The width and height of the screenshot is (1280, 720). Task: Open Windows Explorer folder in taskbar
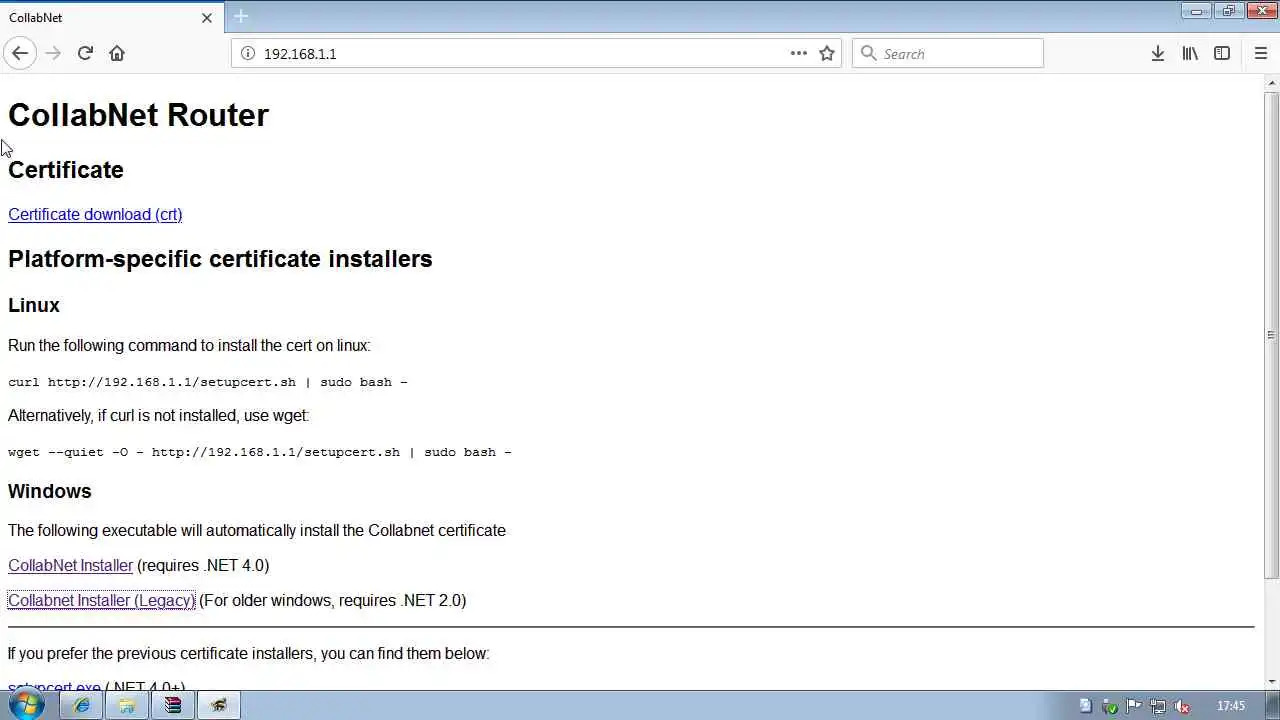click(x=127, y=705)
